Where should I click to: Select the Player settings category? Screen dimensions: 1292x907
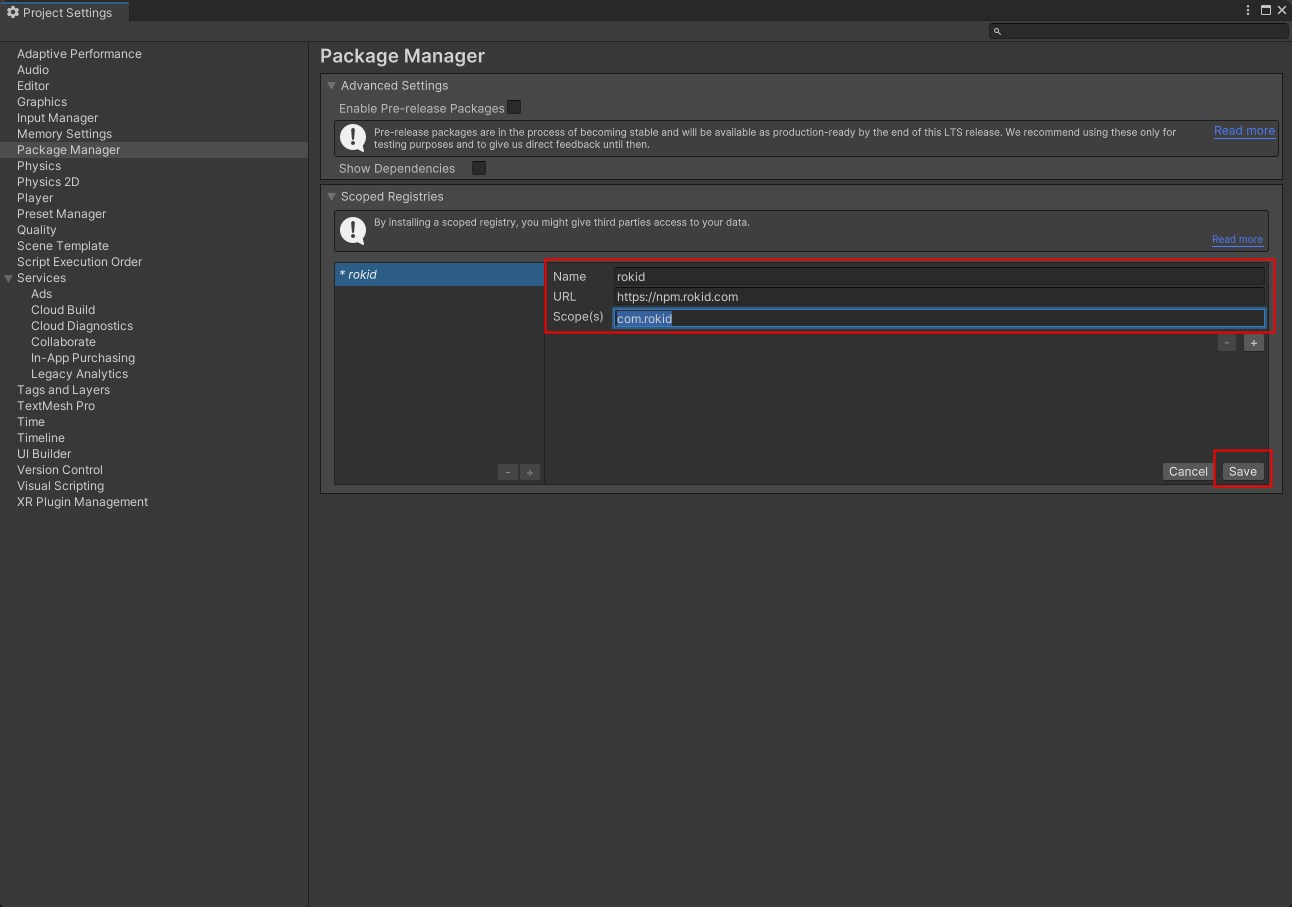click(35, 198)
